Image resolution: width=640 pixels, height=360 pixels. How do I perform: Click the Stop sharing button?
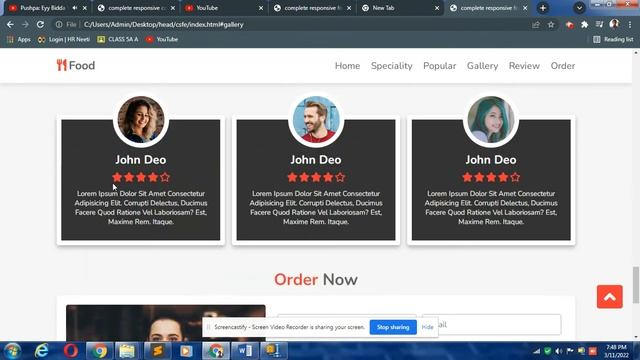tap(393, 327)
